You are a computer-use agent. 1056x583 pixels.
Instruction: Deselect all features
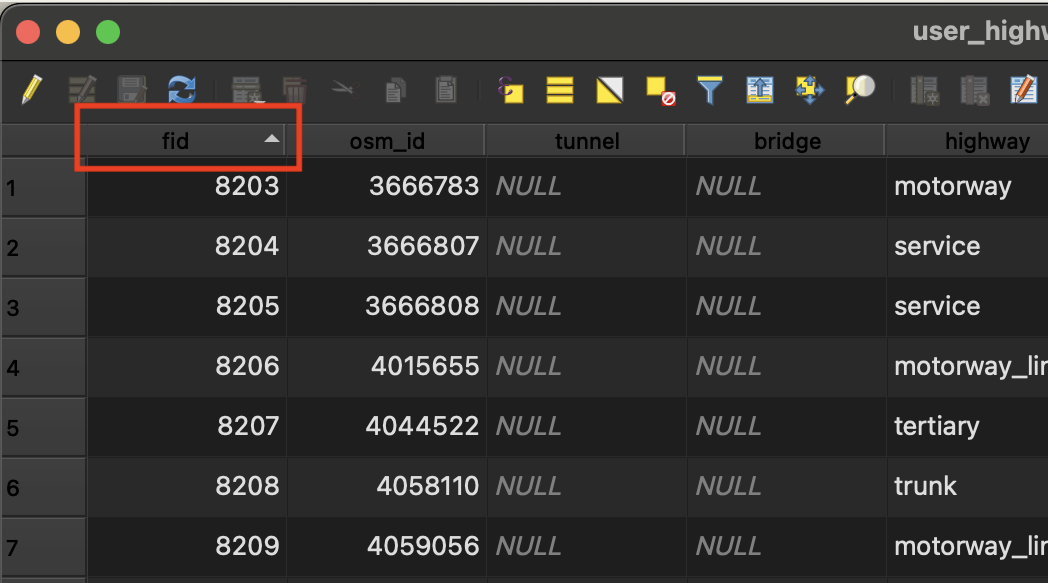(x=660, y=91)
